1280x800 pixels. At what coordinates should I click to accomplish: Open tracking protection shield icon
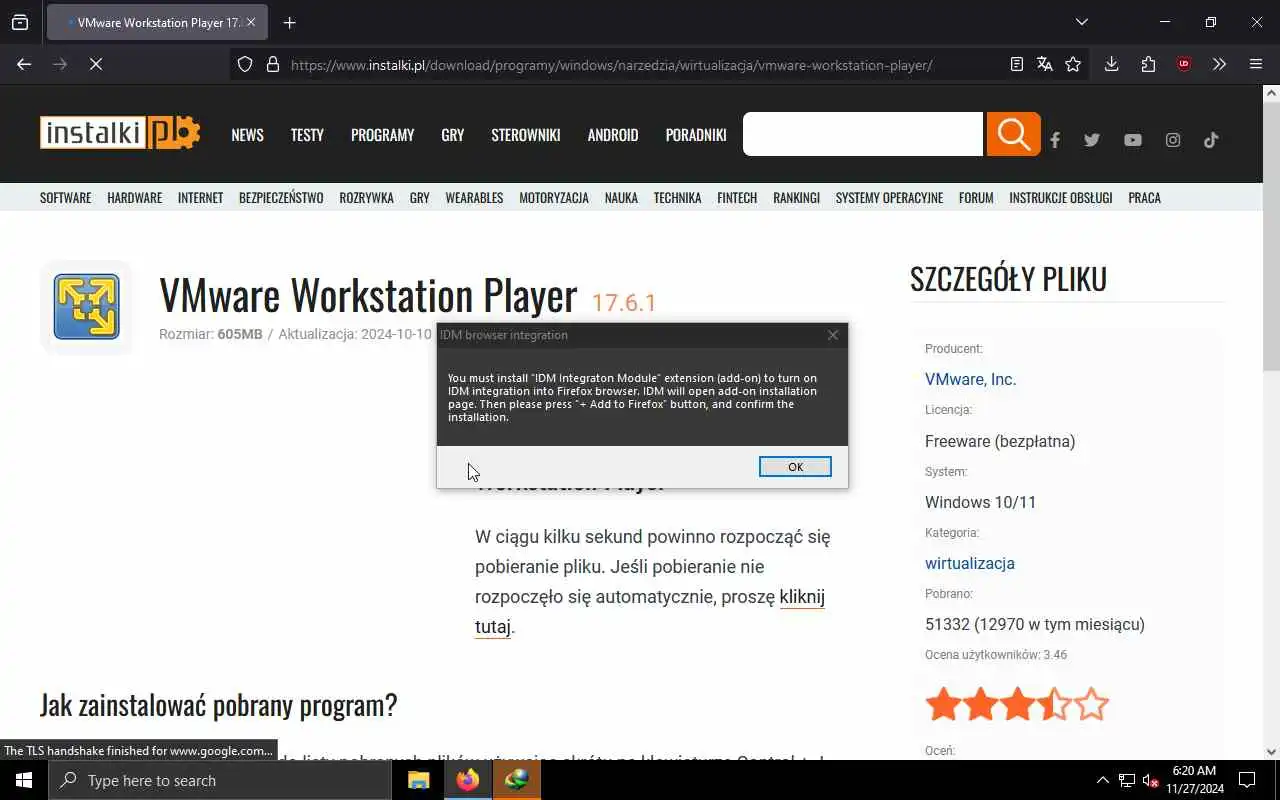click(x=245, y=64)
